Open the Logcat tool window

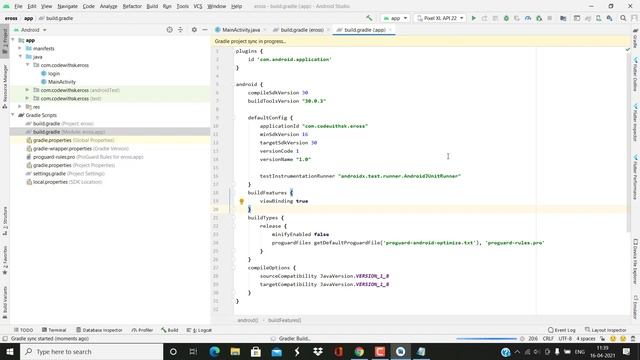click(199, 330)
